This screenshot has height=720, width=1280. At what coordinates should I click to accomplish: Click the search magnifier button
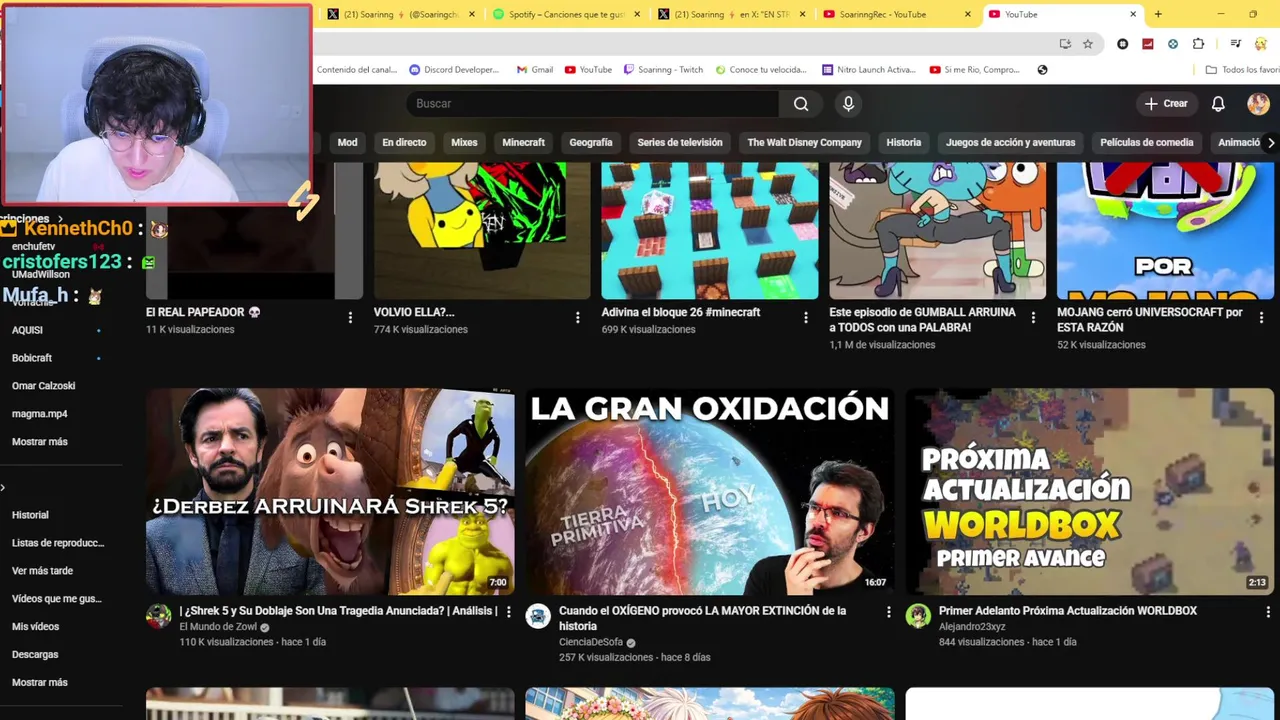801,104
